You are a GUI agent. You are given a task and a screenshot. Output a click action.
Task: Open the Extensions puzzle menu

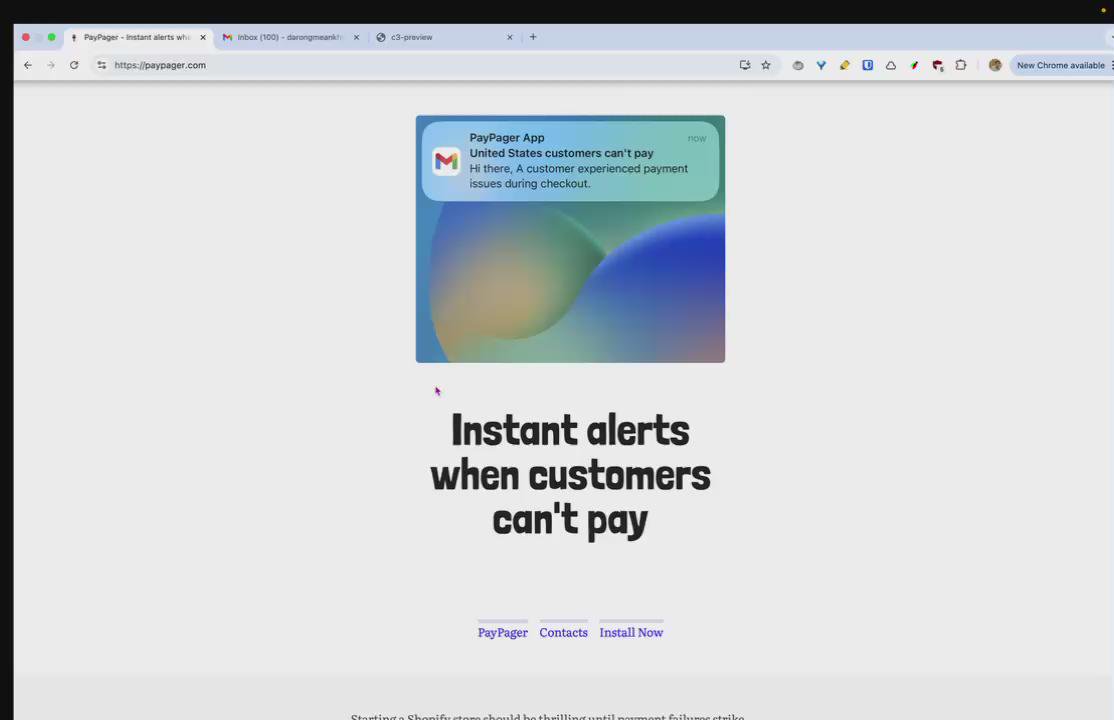coord(961,65)
